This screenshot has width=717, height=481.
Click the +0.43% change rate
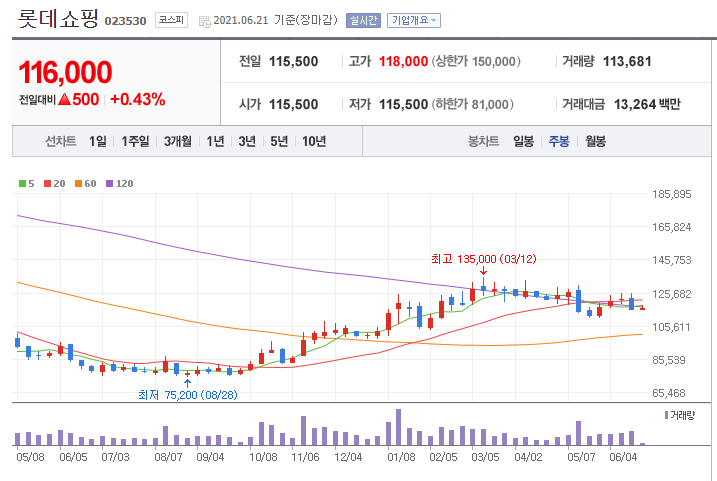[138, 99]
